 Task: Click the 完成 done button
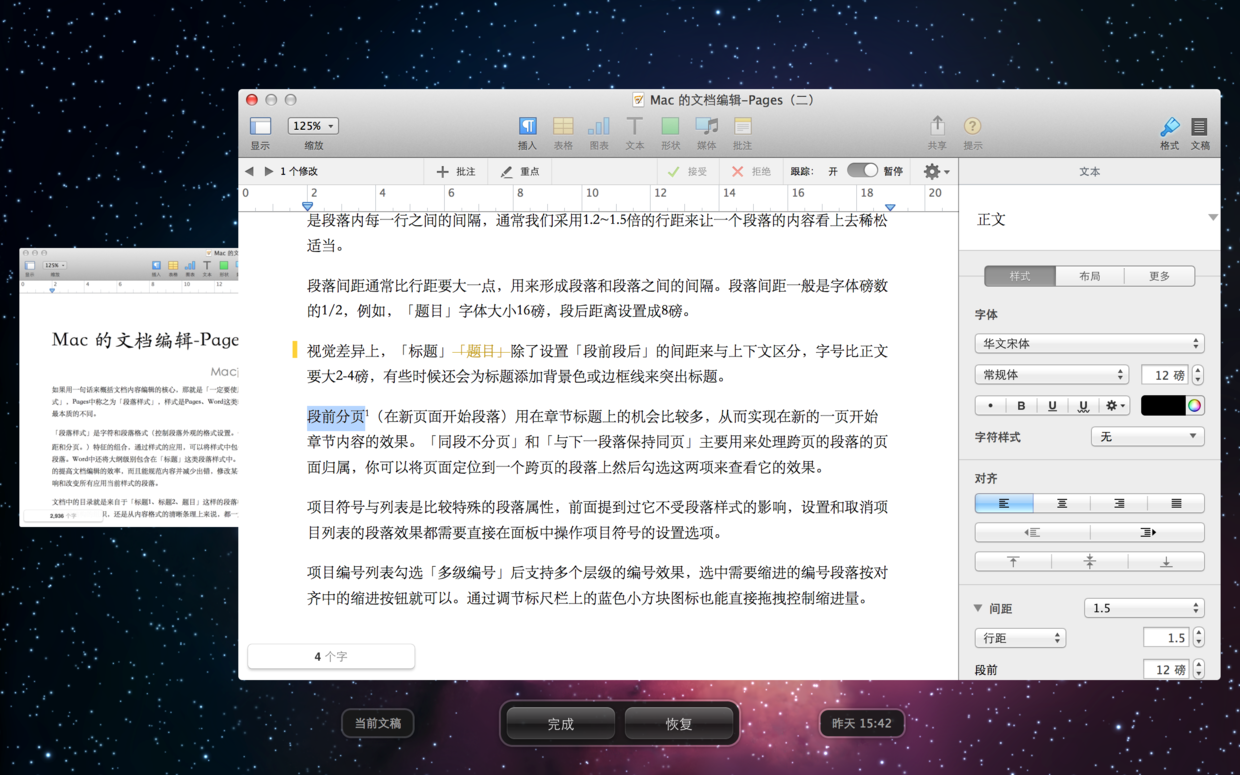(x=560, y=724)
